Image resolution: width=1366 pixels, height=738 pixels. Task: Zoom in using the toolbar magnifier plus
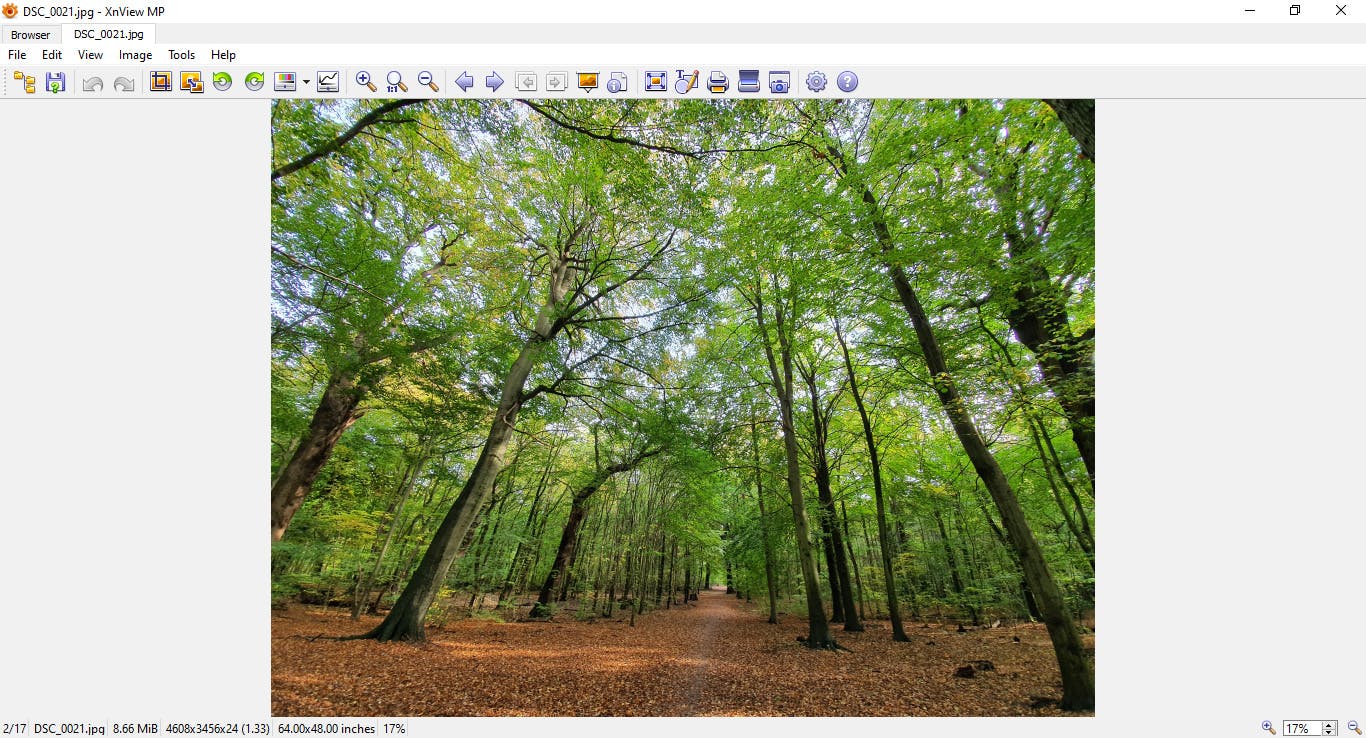[x=367, y=82]
